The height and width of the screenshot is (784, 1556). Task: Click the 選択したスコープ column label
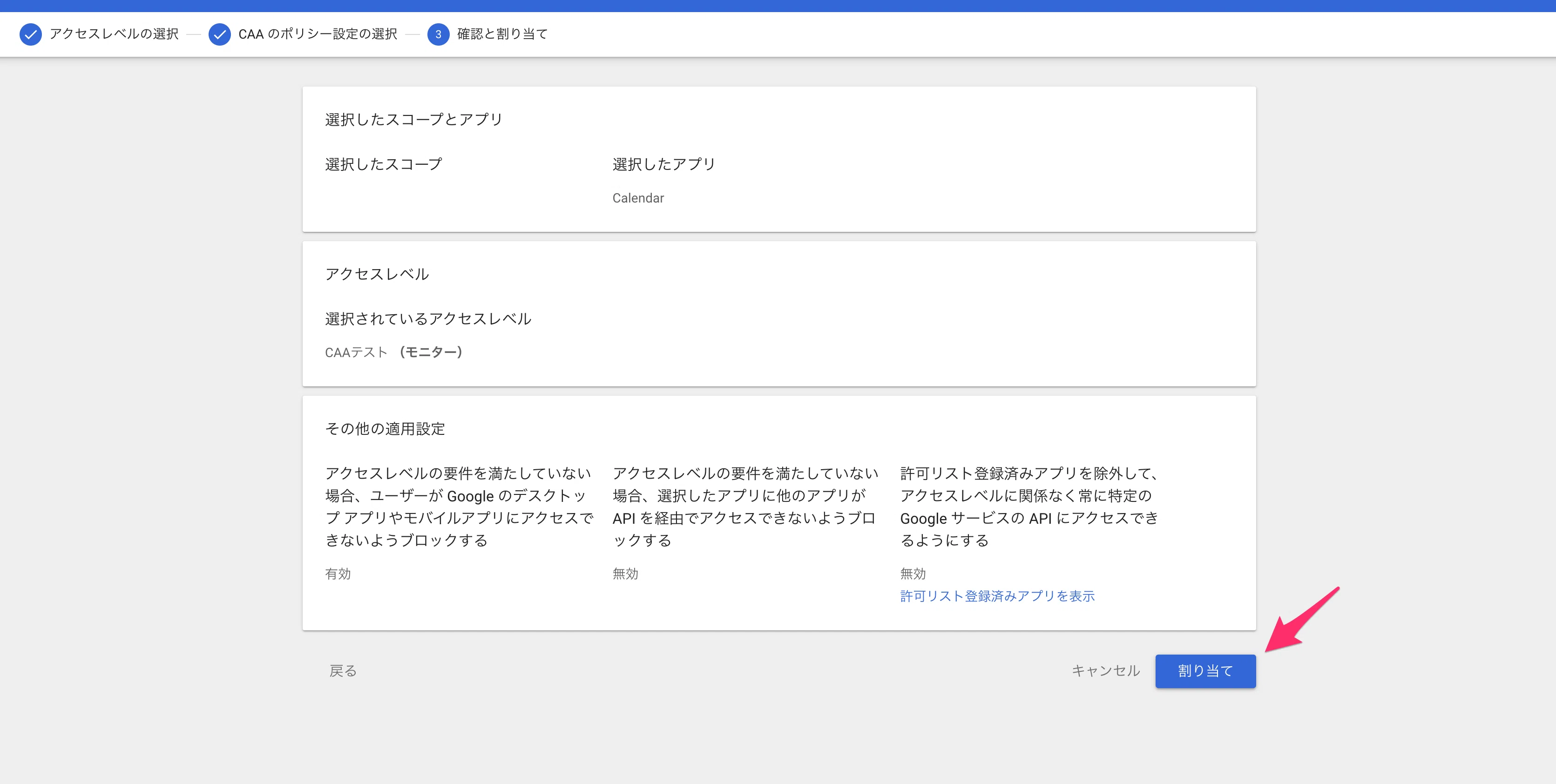click(x=384, y=164)
